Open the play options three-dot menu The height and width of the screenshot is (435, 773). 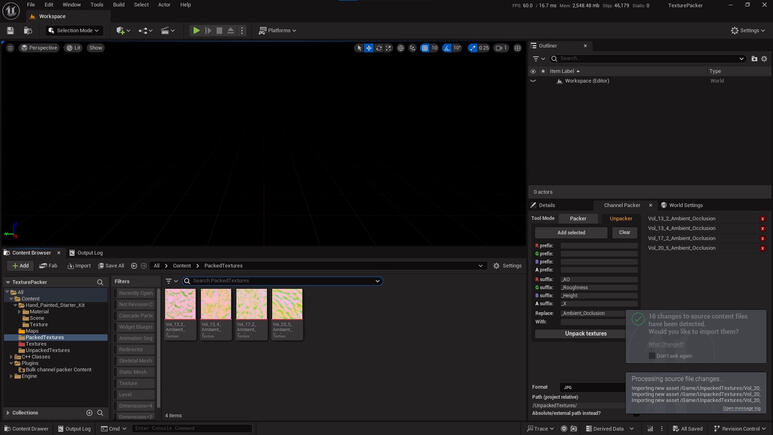(x=242, y=31)
